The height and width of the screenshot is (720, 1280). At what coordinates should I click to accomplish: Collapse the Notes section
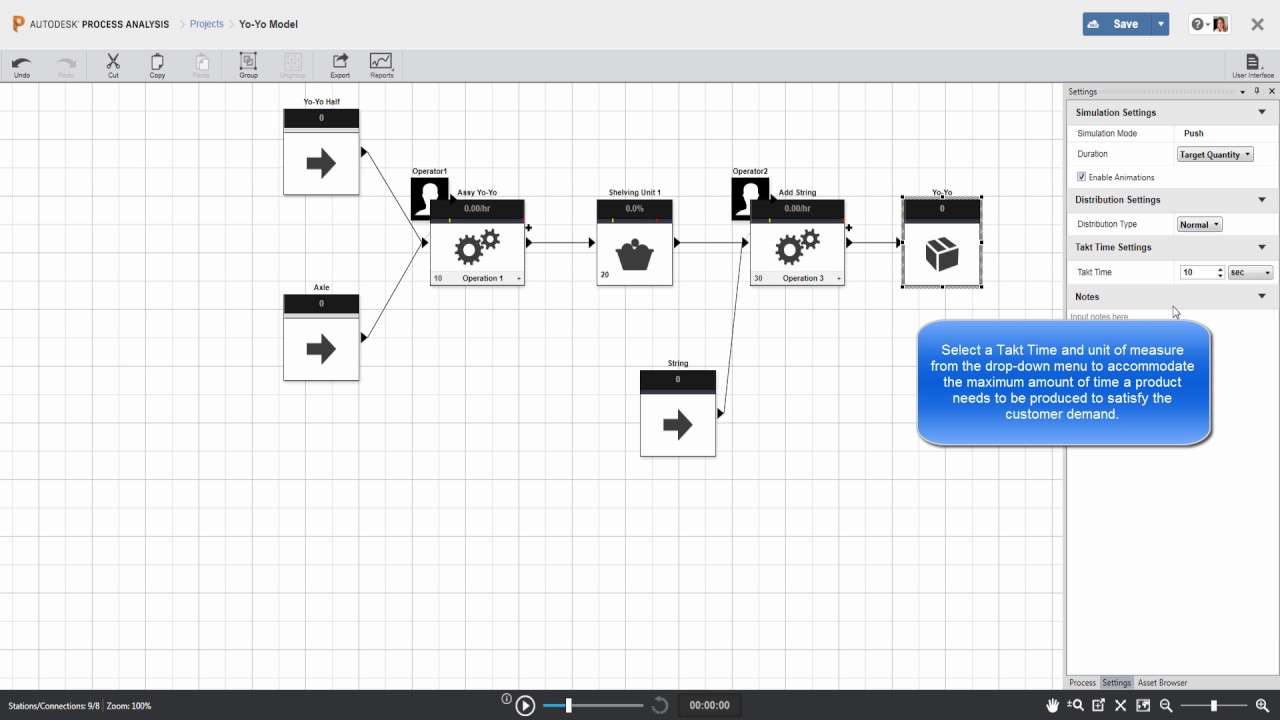[1262, 296]
